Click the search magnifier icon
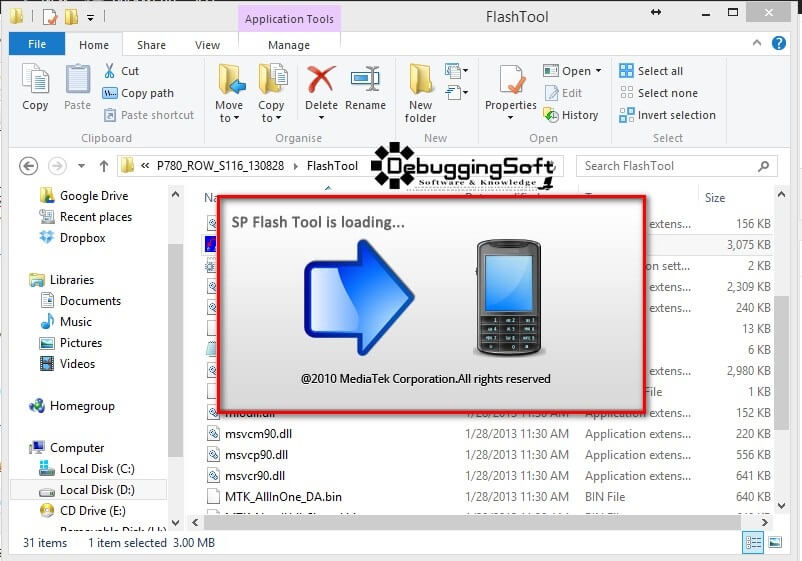Image resolution: width=802 pixels, height=561 pixels. pyautogui.click(x=764, y=166)
